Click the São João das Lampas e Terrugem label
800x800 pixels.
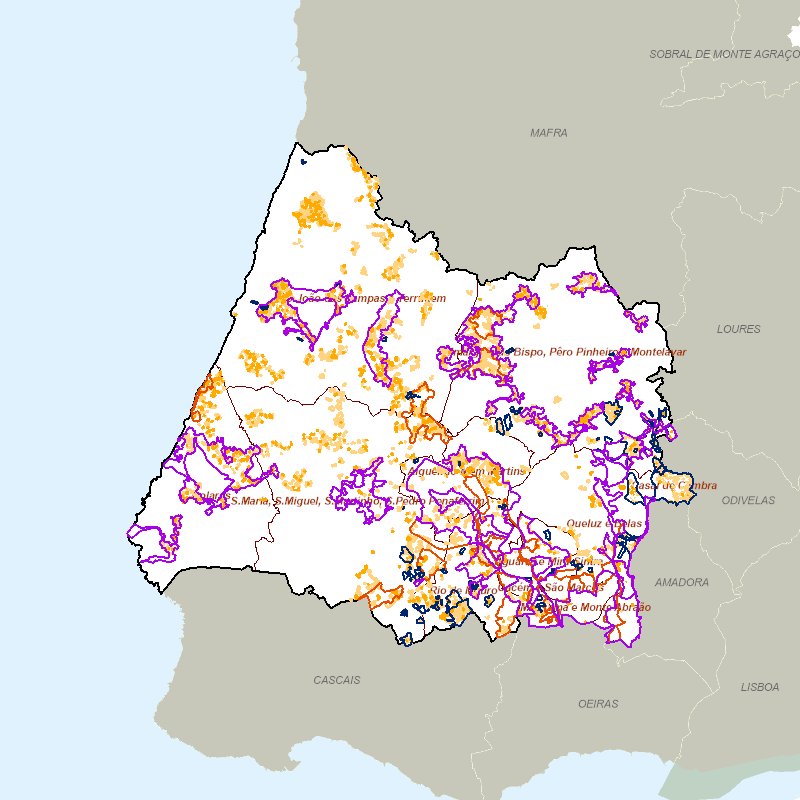(358, 298)
